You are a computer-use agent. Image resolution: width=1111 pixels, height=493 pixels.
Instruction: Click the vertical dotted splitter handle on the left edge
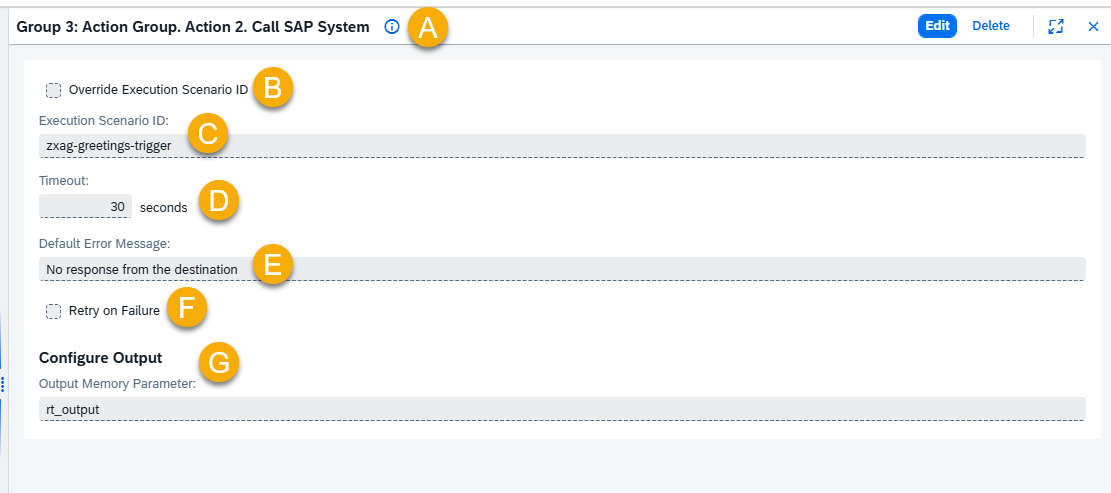point(3,385)
